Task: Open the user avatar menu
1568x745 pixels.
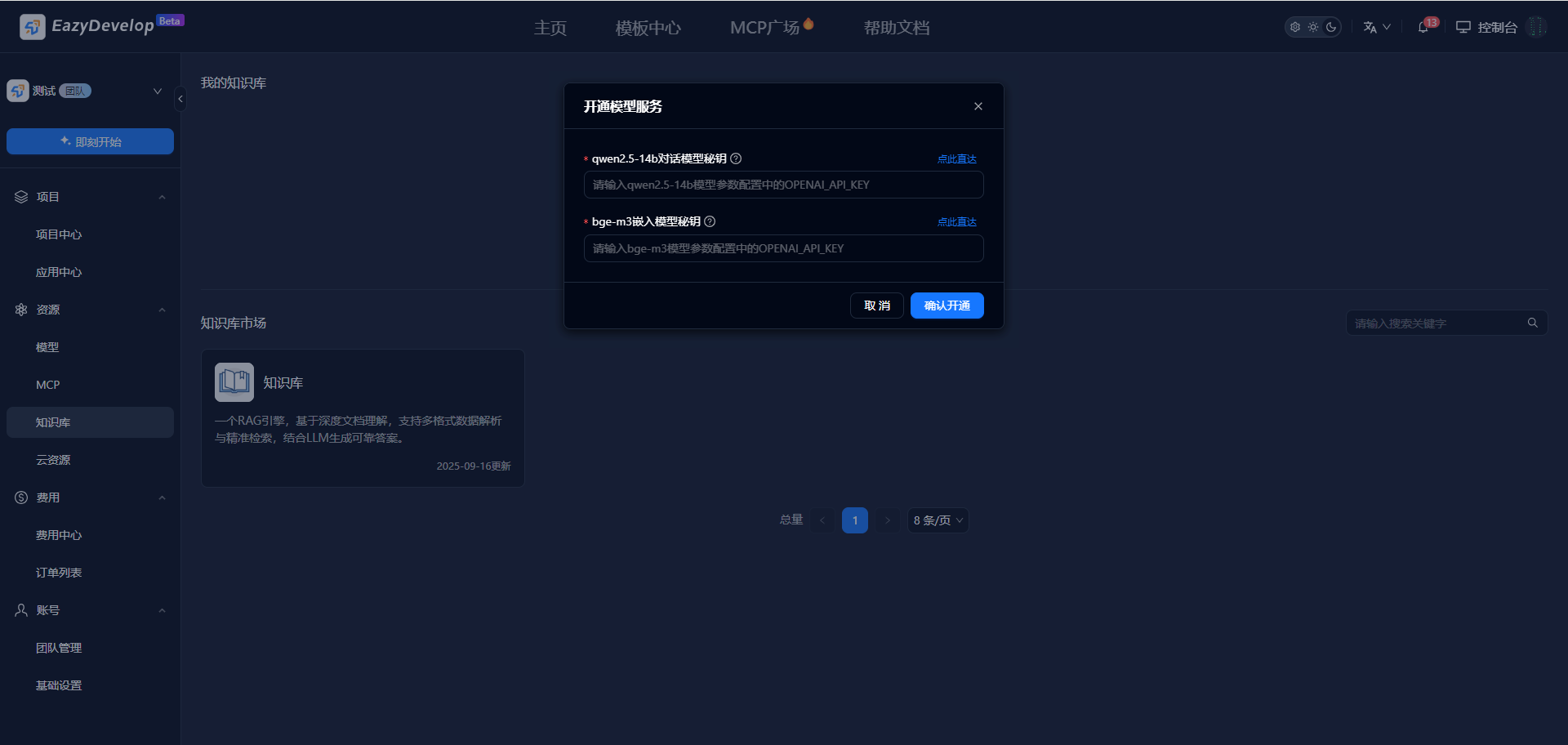Action: click(1536, 27)
